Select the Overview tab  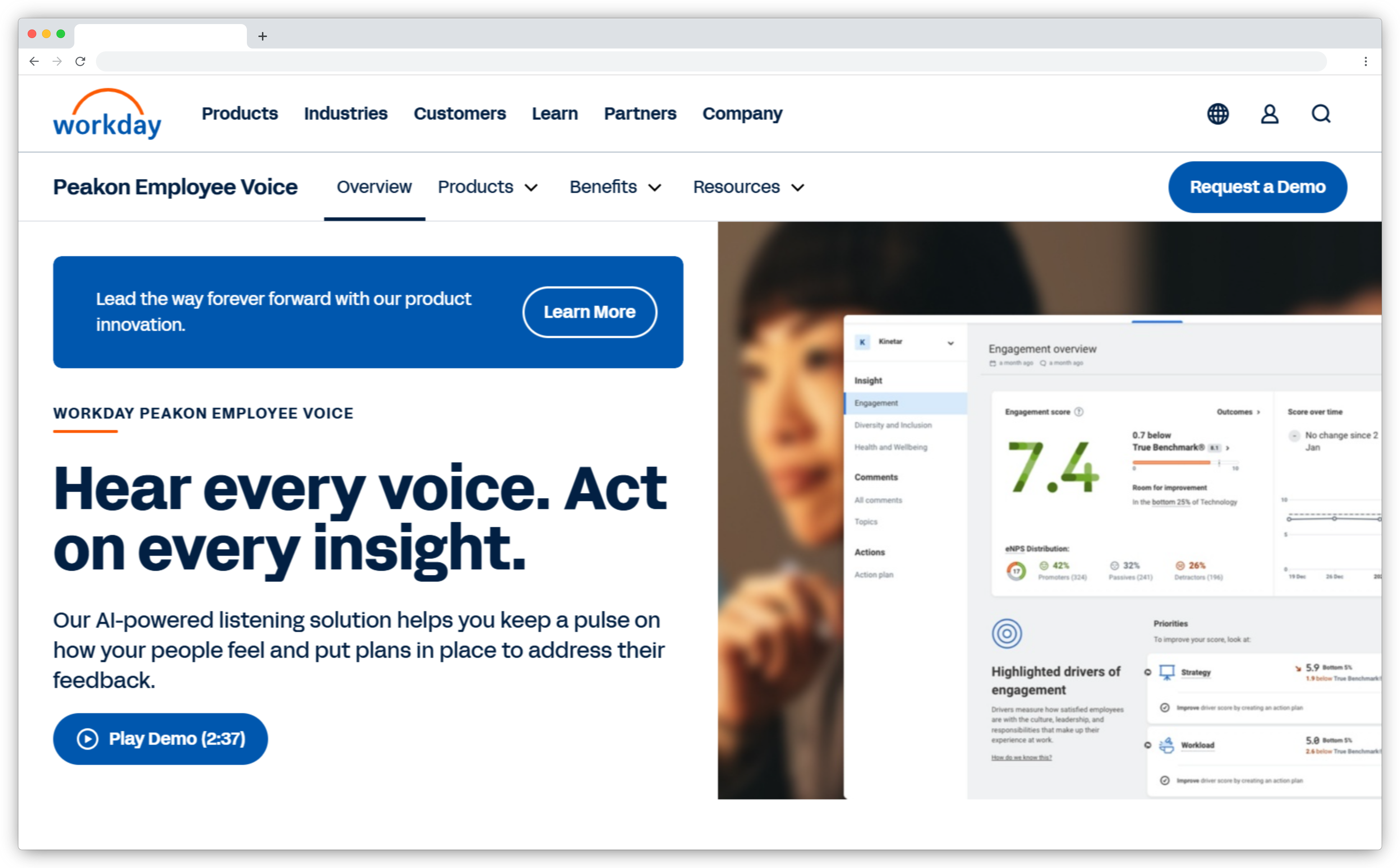[374, 187]
